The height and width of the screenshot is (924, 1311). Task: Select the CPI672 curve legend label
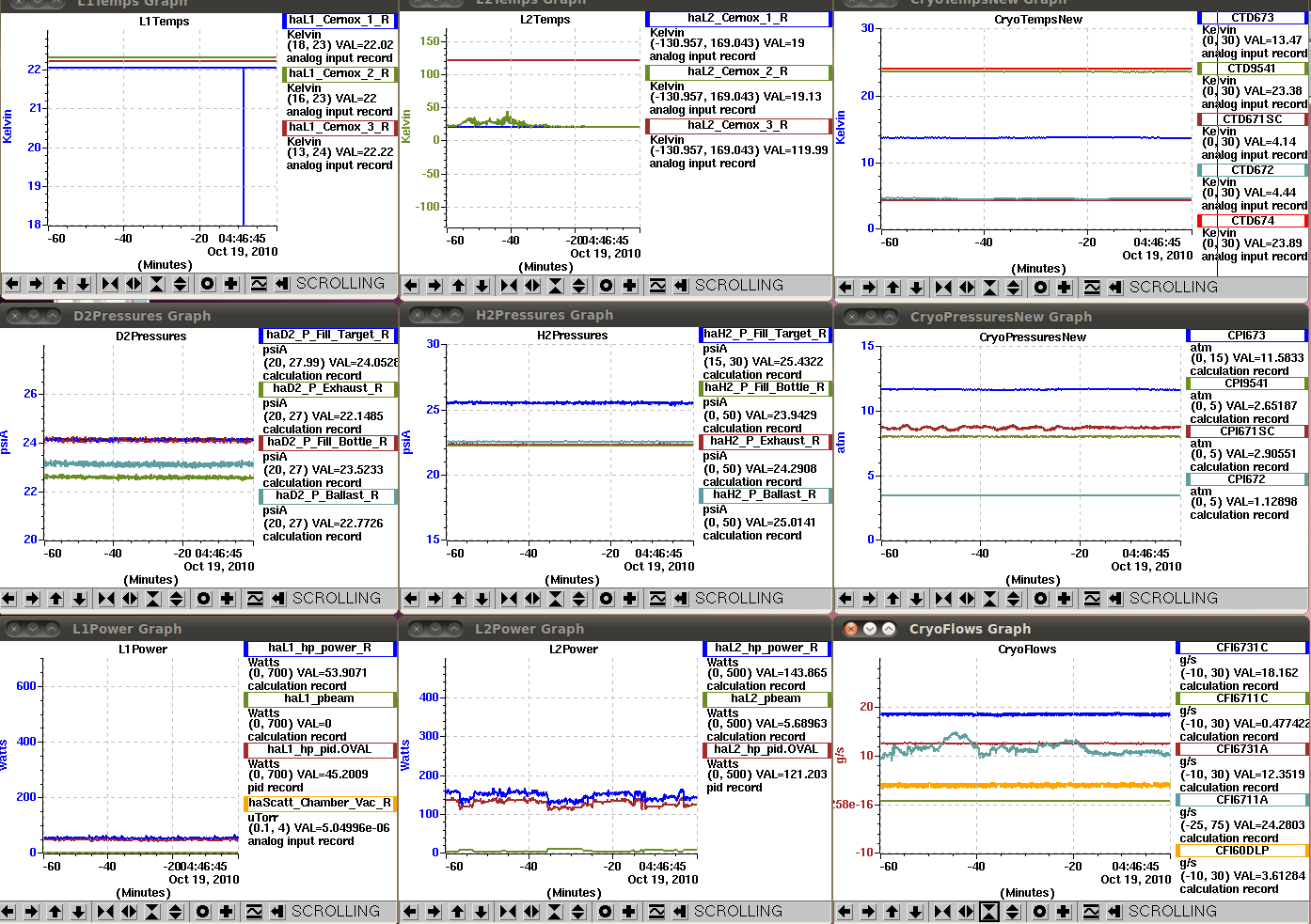(1247, 479)
